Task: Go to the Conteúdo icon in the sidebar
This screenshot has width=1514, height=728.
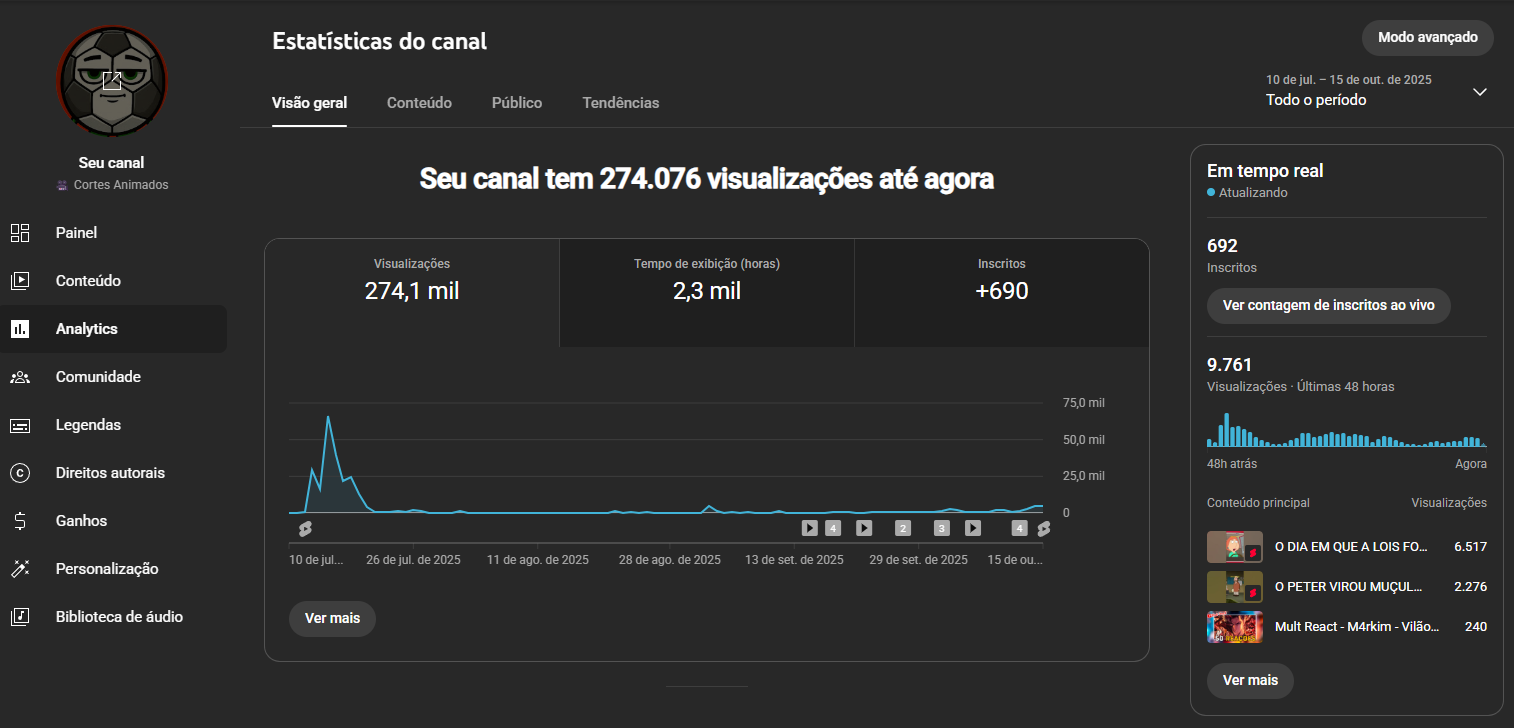Action: pos(20,281)
